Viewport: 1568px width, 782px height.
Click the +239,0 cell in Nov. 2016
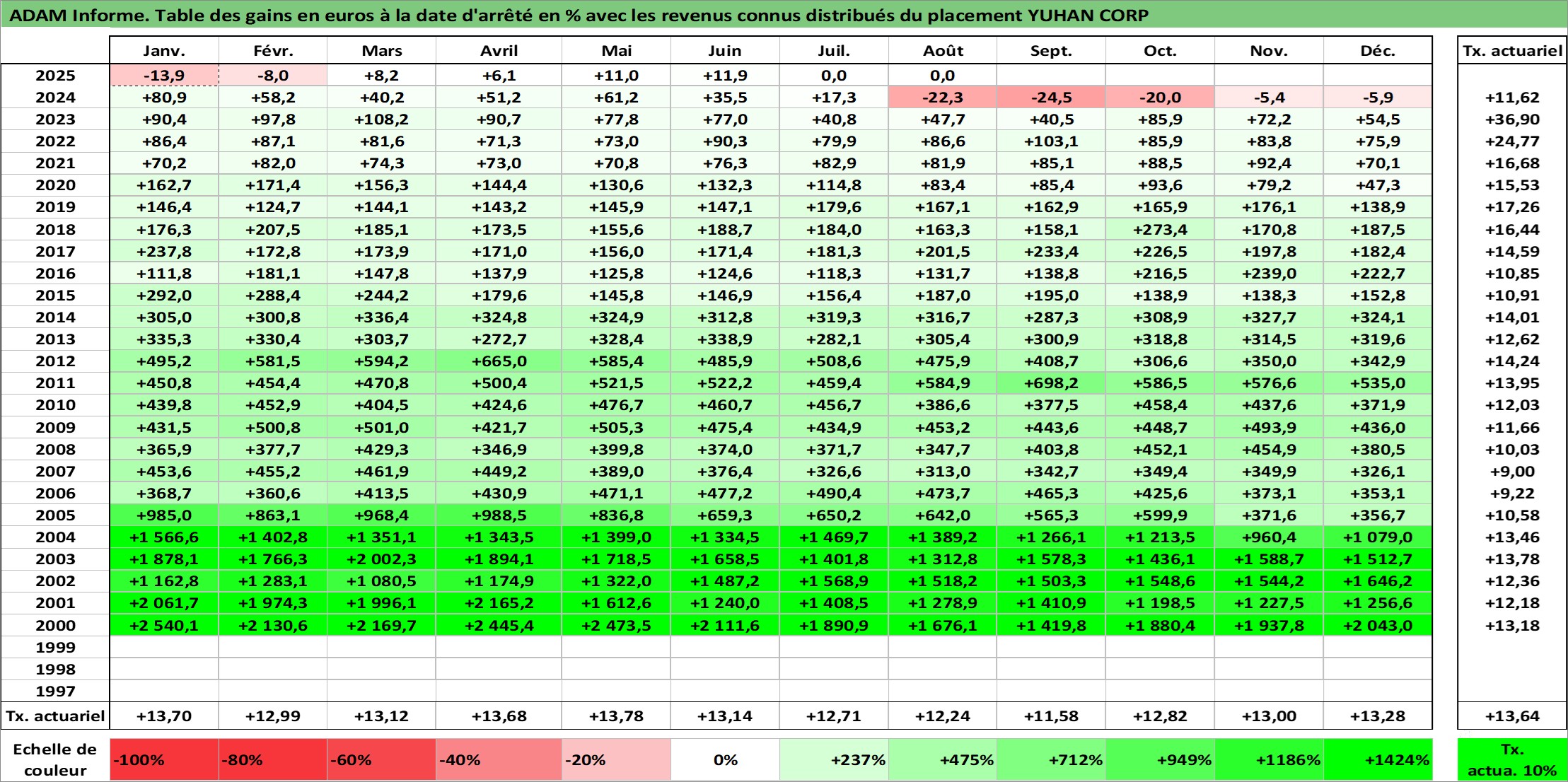coord(1269,274)
